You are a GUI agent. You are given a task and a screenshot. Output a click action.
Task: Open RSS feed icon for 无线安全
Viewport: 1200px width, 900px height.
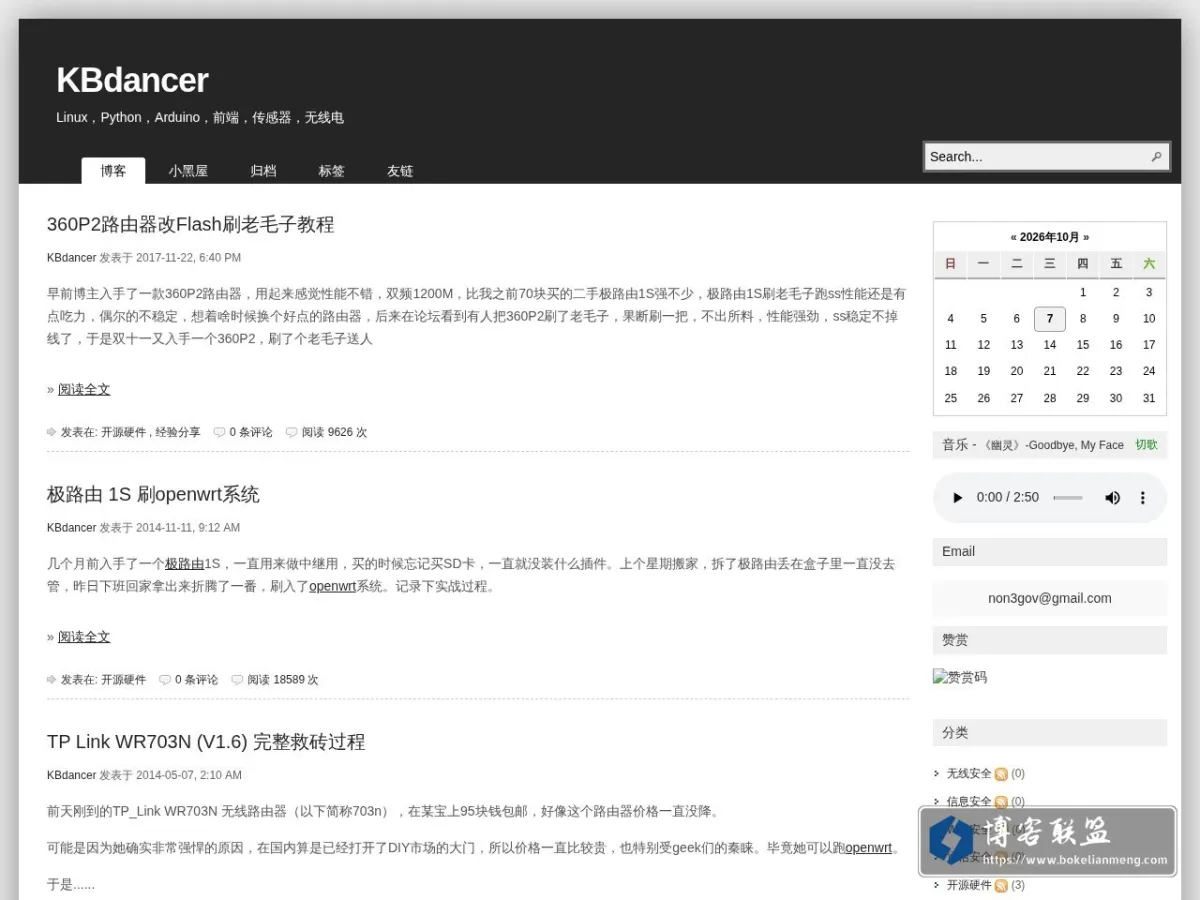pyautogui.click(x=1001, y=774)
